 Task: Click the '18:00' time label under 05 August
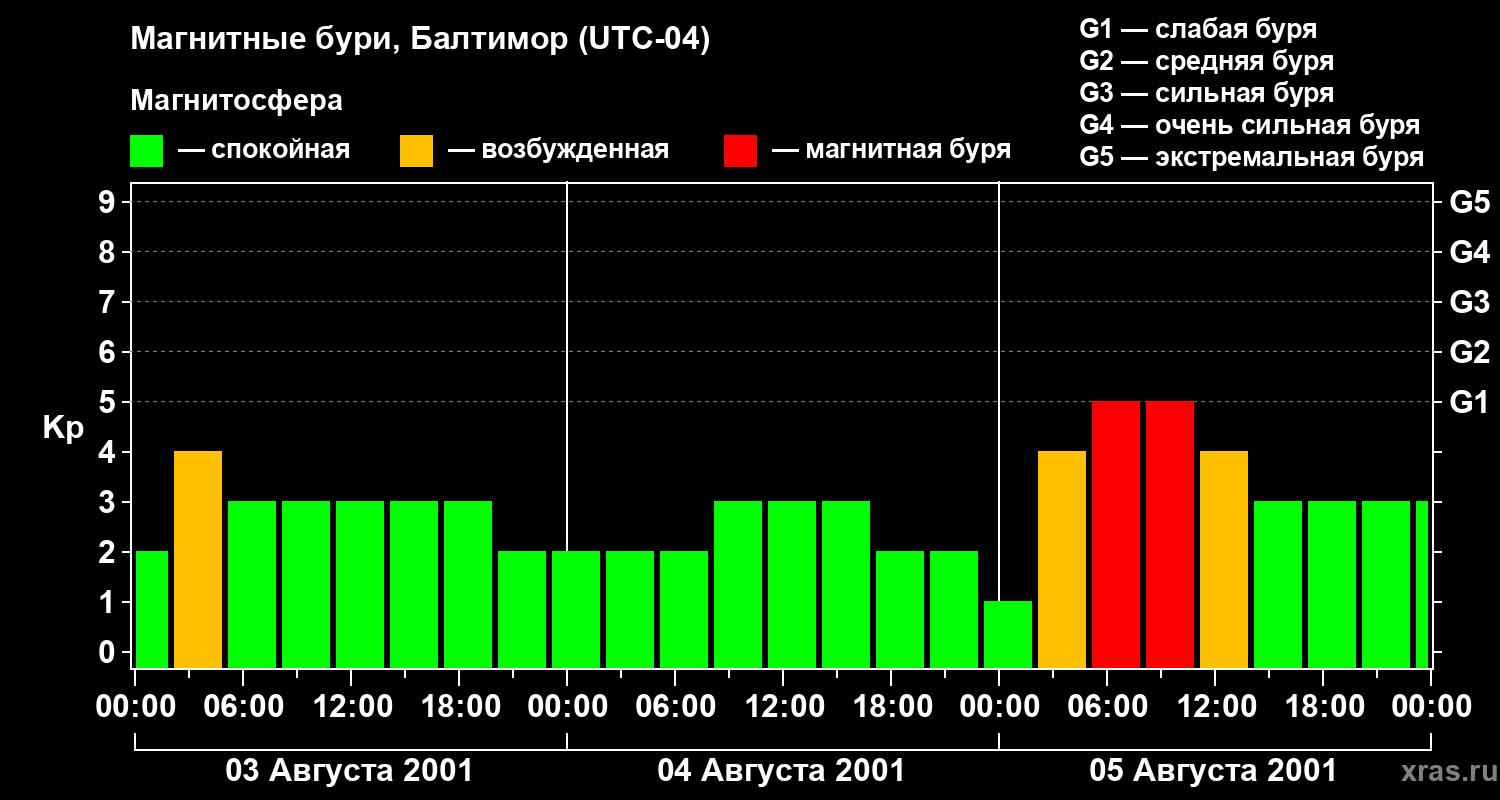click(x=1324, y=707)
